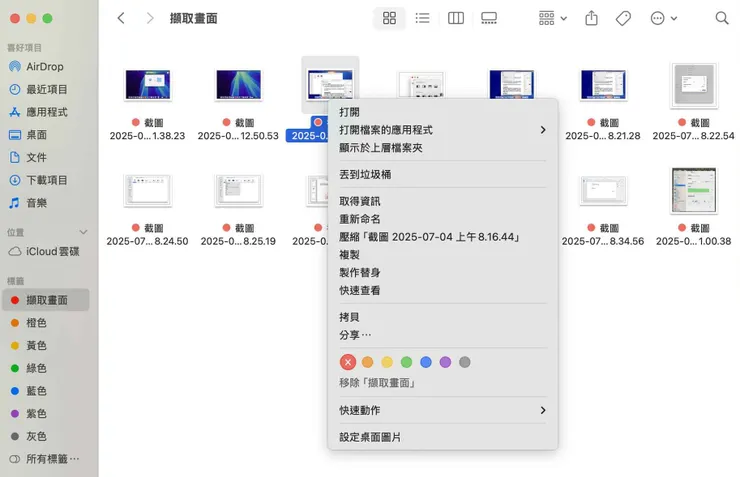Choose 拷貝 menu item
This screenshot has height=477, width=740.
coord(443,317)
